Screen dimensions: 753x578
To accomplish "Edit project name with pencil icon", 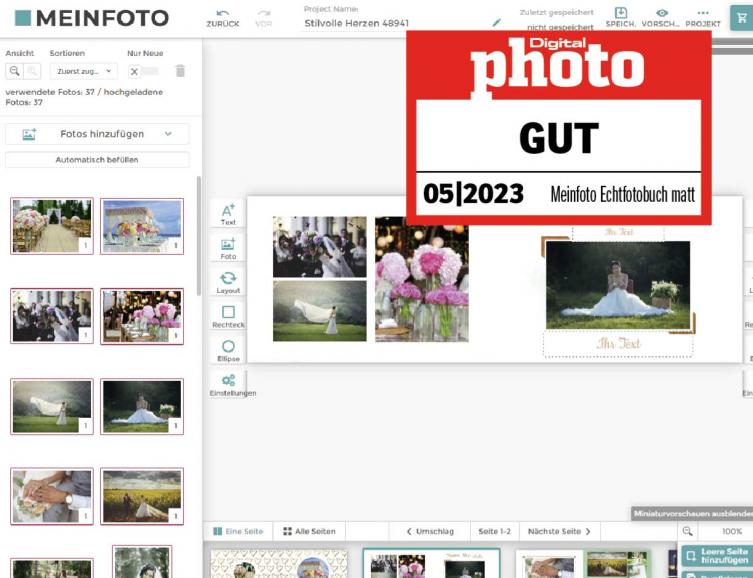I will click(497, 23).
